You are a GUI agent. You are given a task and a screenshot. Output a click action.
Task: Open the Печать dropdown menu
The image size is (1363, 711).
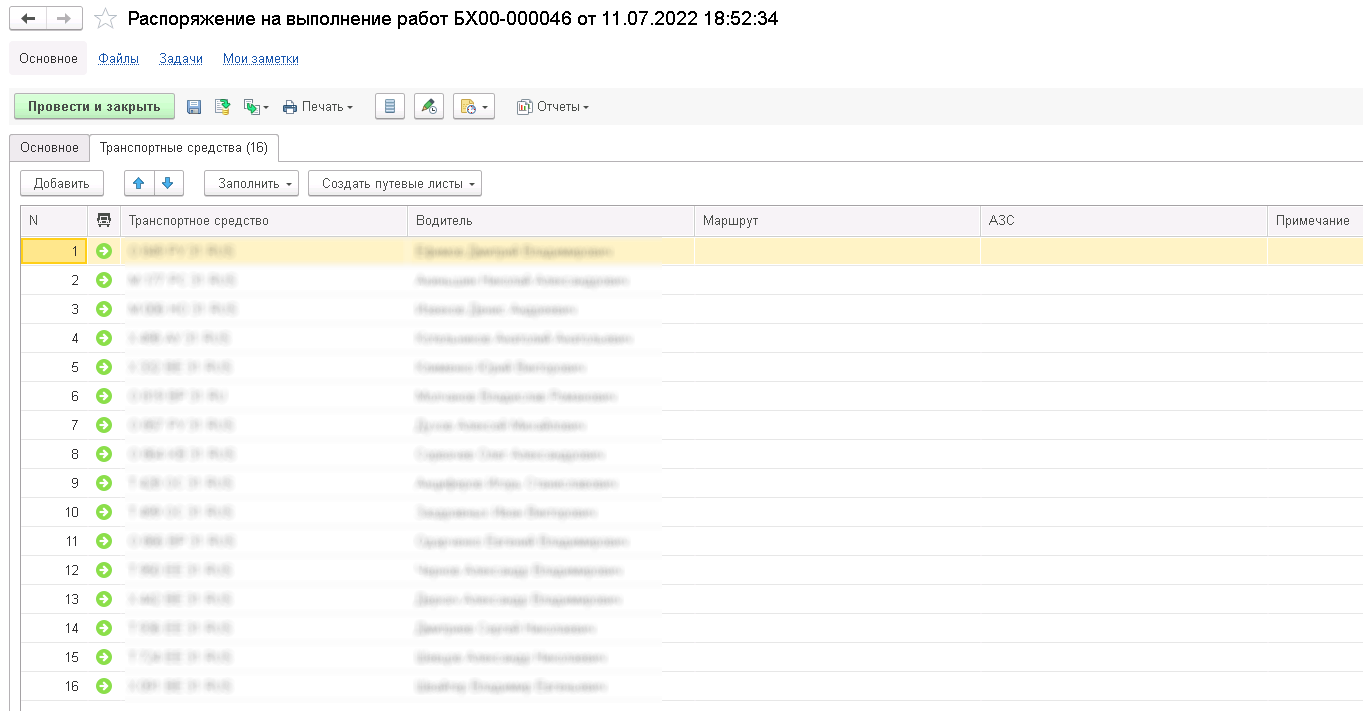click(x=318, y=107)
